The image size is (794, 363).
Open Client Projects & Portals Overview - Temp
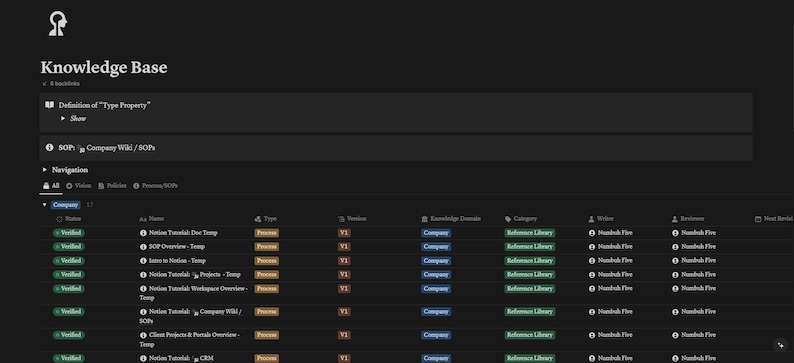coord(190,340)
